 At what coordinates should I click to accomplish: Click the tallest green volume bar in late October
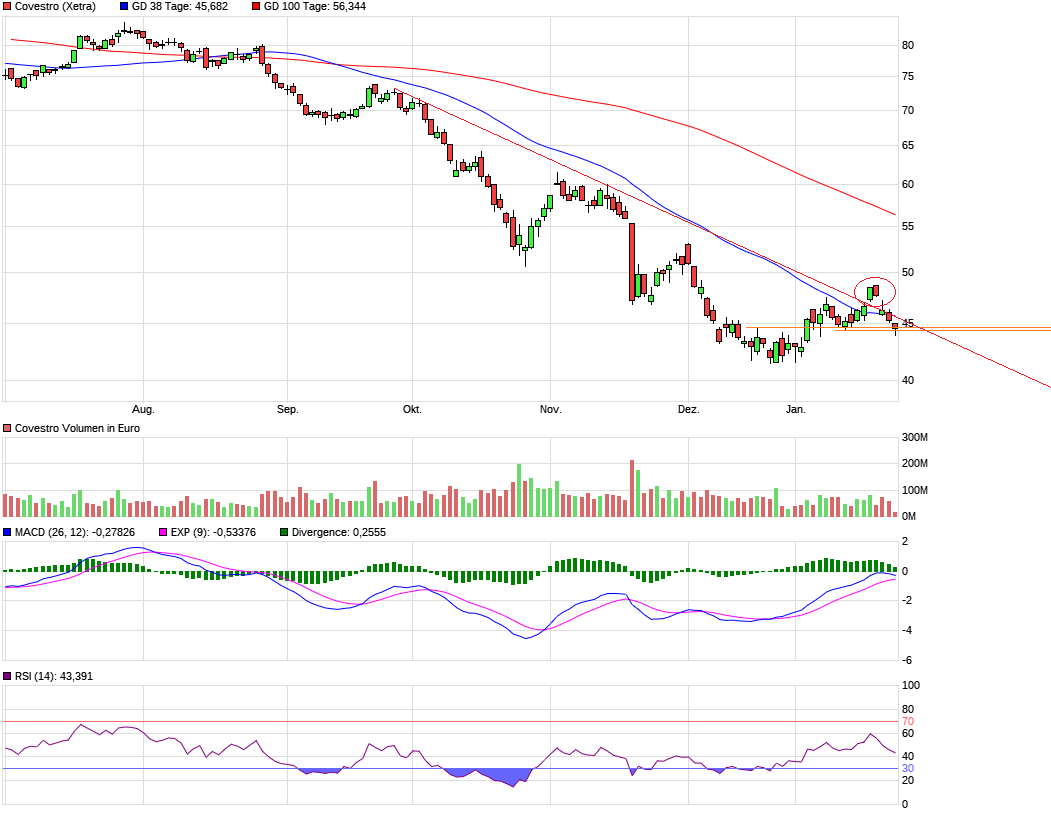point(519,490)
